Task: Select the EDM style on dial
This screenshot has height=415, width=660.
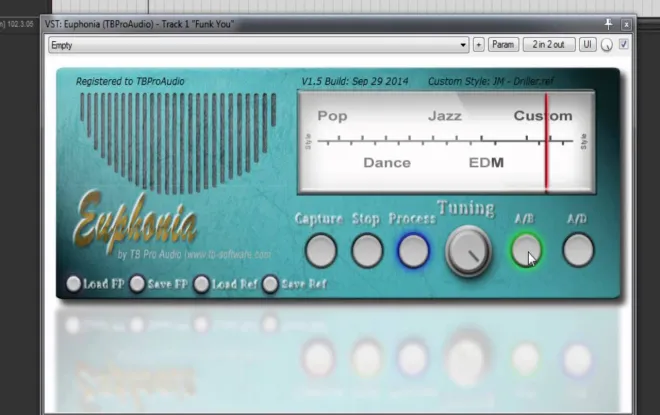Action: 486,162
